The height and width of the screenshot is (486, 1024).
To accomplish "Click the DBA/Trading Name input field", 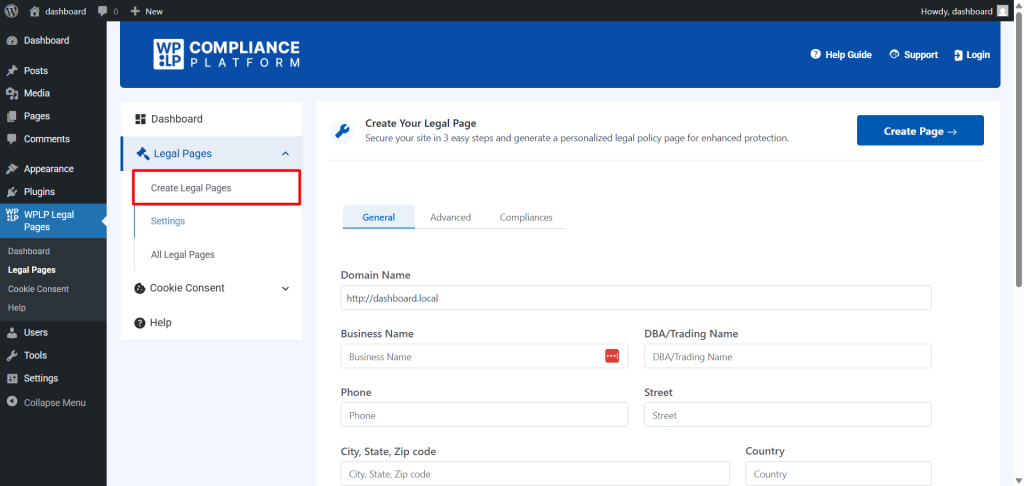I will 788,356.
